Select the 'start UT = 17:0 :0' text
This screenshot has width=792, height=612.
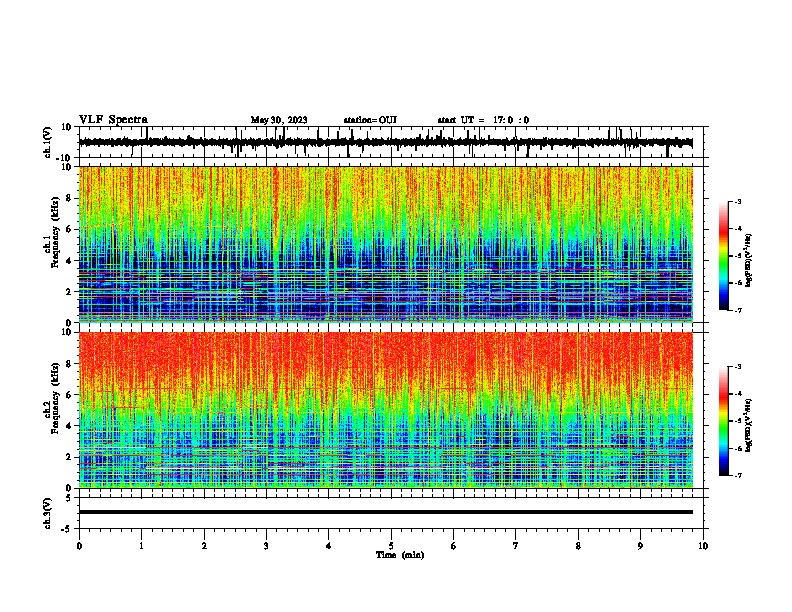(x=483, y=120)
